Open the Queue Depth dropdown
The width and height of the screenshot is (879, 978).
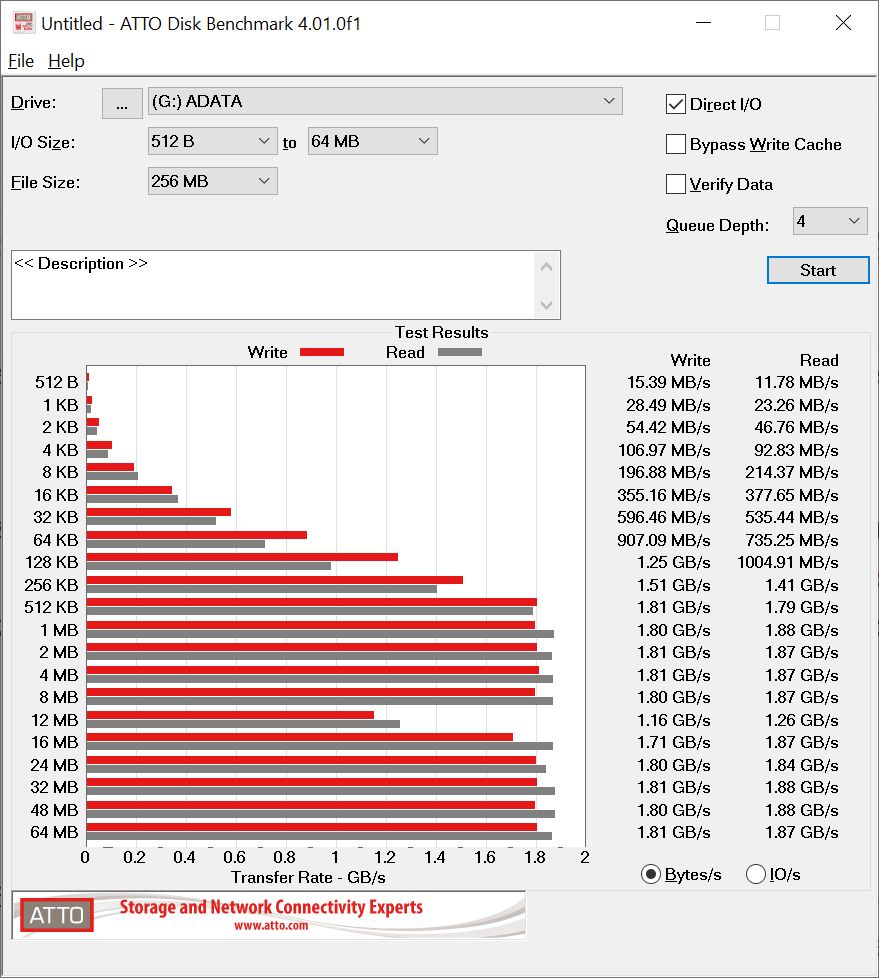pyautogui.click(x=830, y=221)
